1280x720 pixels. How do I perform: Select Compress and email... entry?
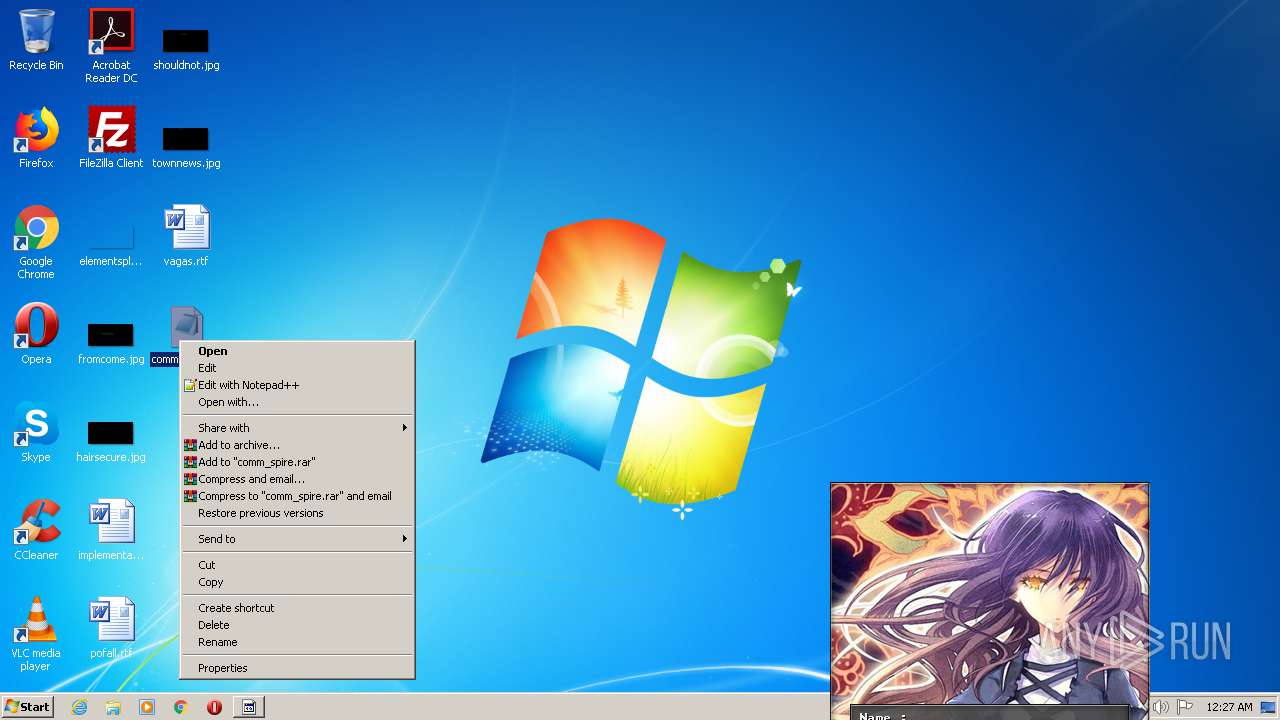(297, 479)
